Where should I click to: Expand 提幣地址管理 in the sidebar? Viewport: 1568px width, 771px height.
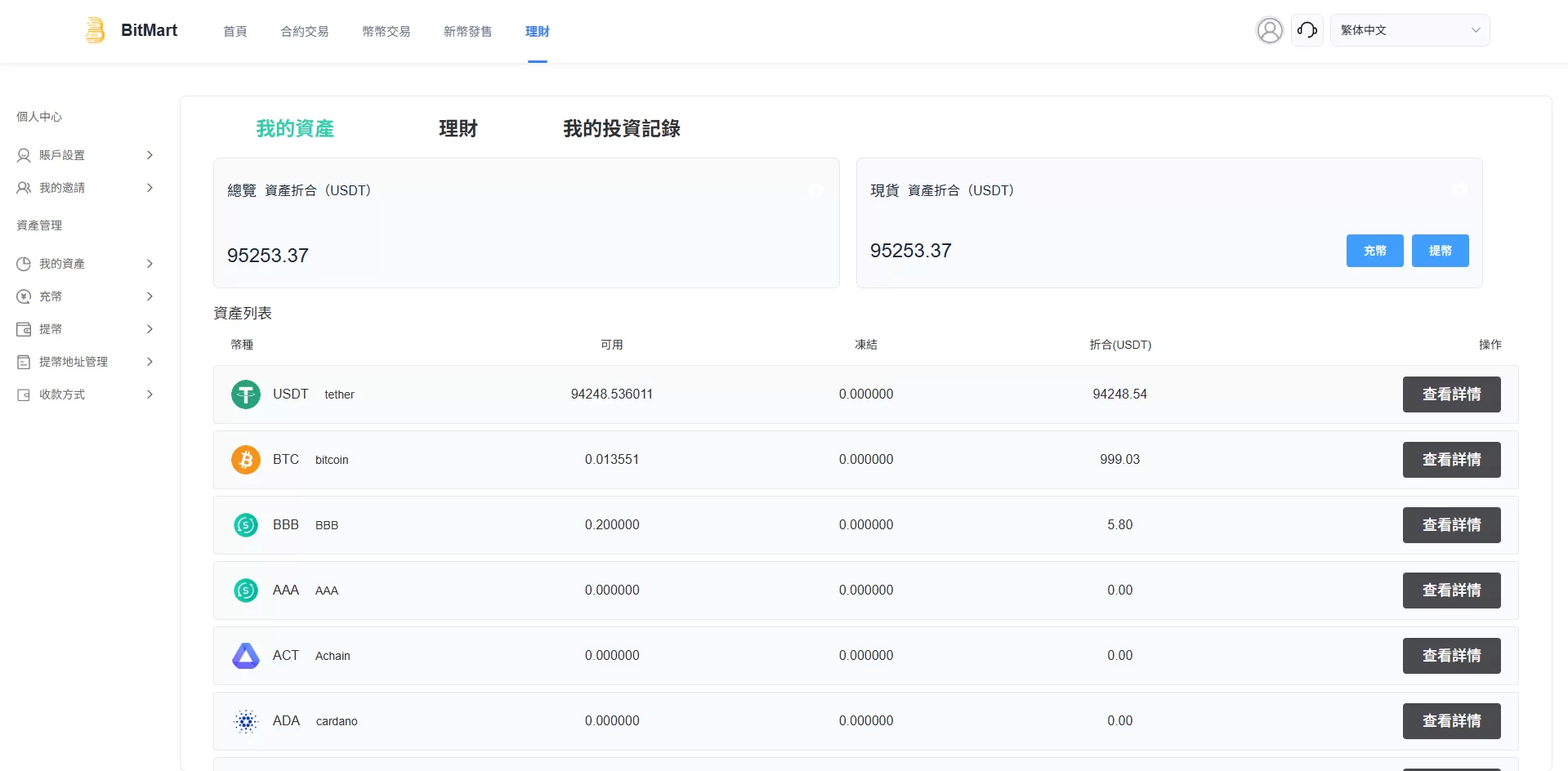click(85, 362)
